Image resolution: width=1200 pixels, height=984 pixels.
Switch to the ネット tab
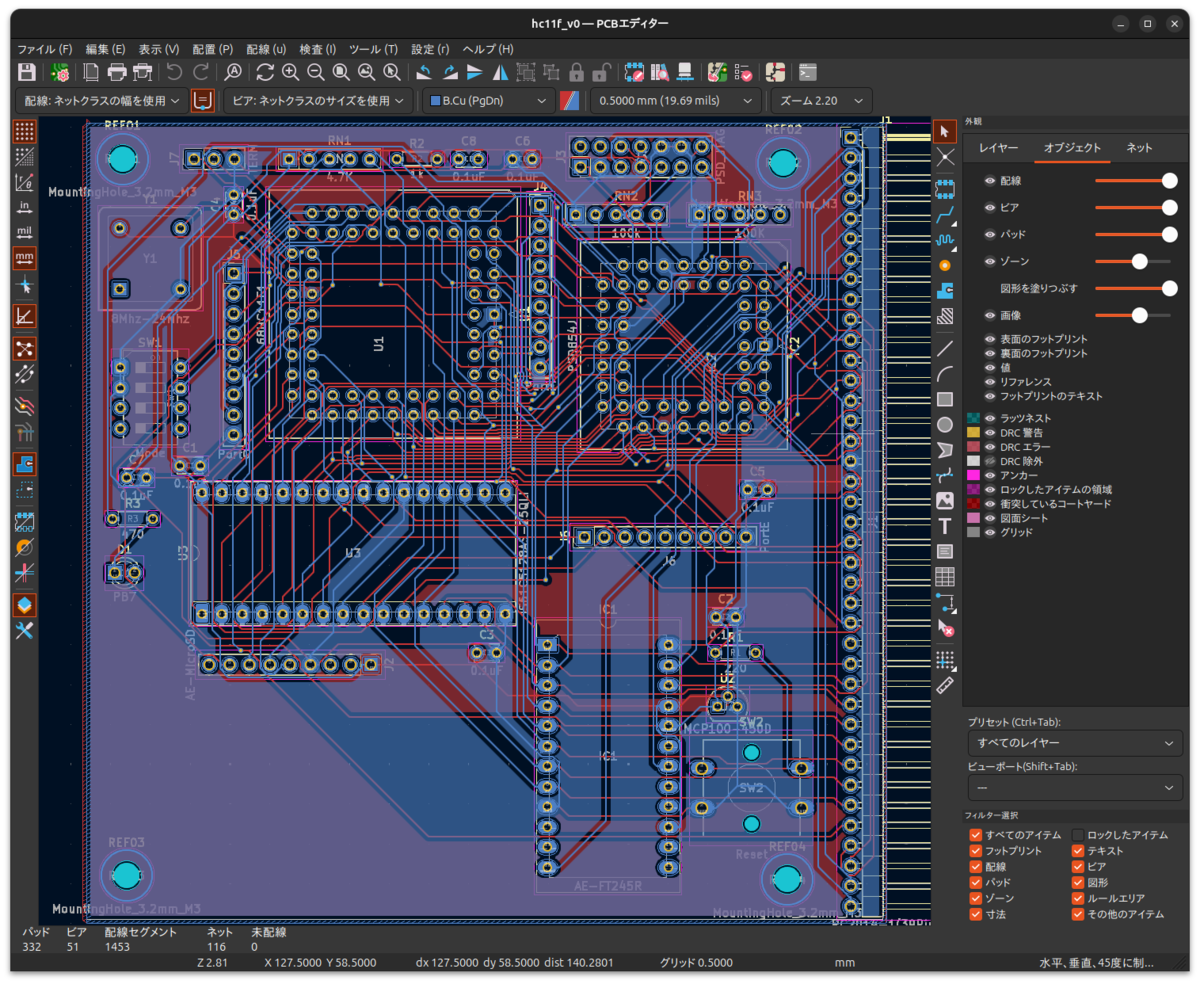click(1139, 148)
